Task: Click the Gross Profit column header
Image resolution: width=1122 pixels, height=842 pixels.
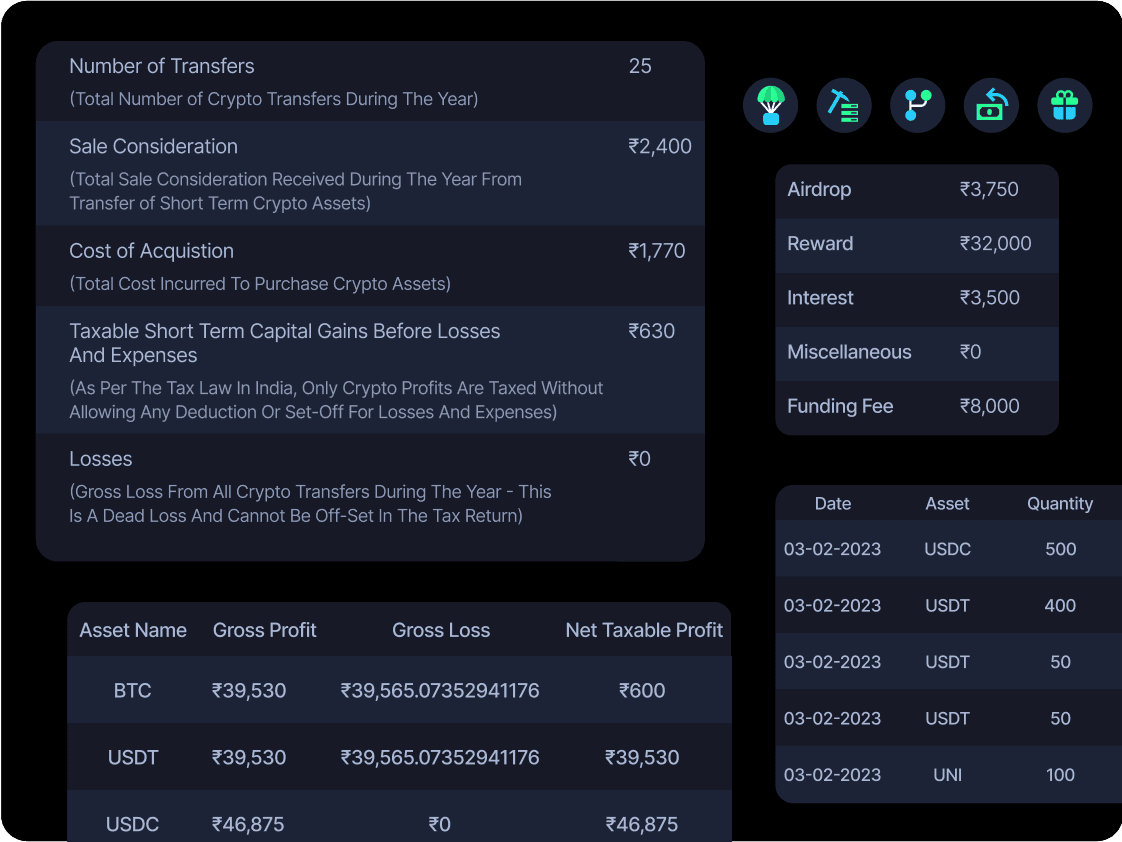Action: [264, 630]
